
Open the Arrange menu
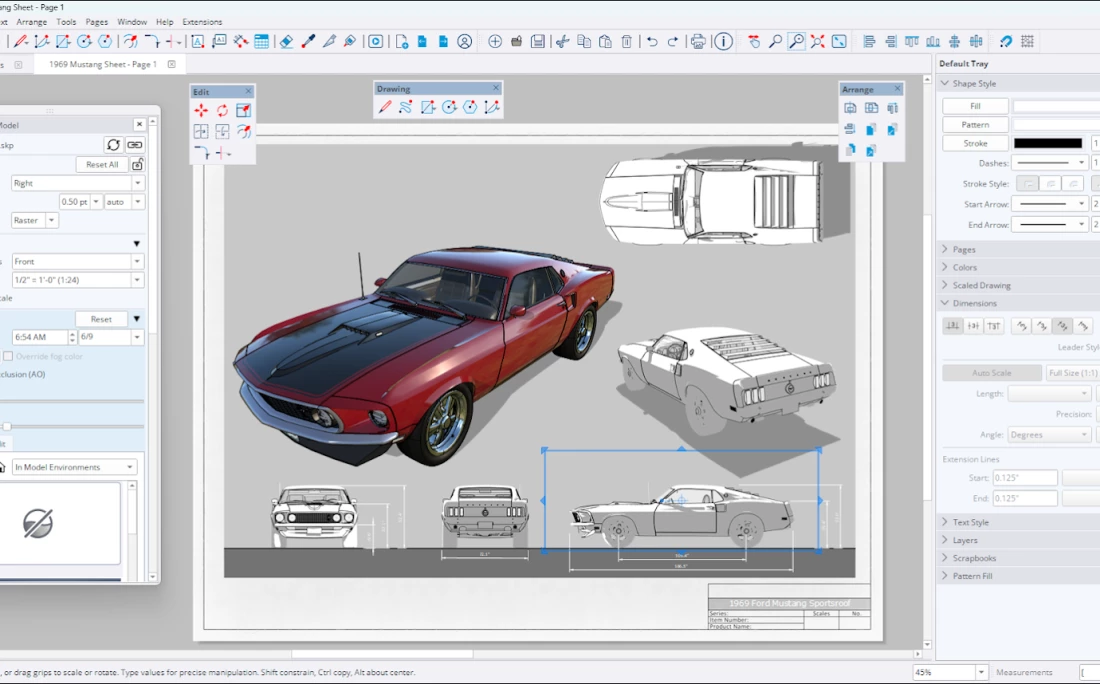coord(32,21)
